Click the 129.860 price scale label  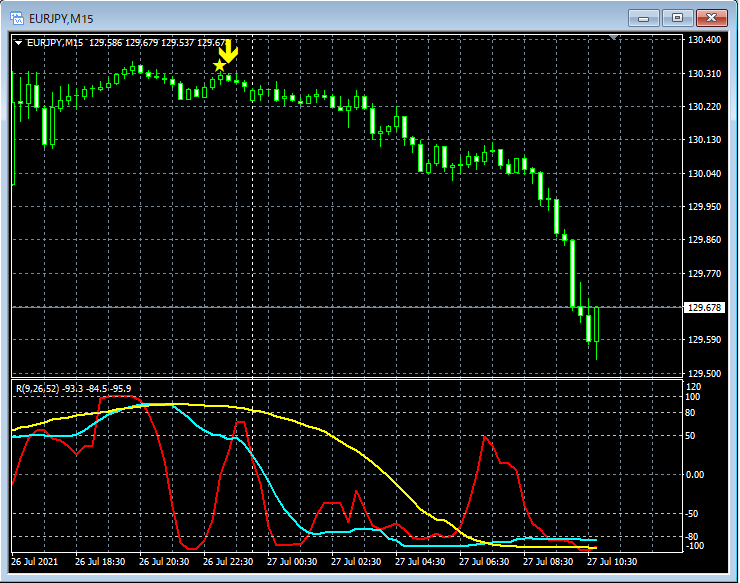705,240
